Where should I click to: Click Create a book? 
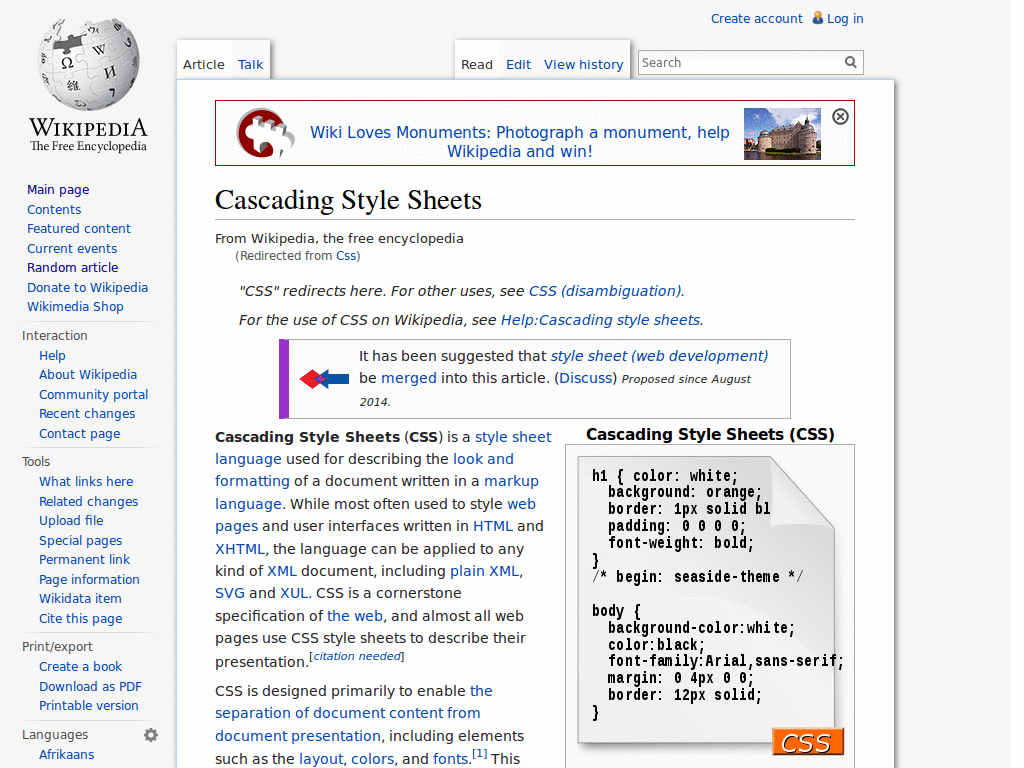(80, 667)
